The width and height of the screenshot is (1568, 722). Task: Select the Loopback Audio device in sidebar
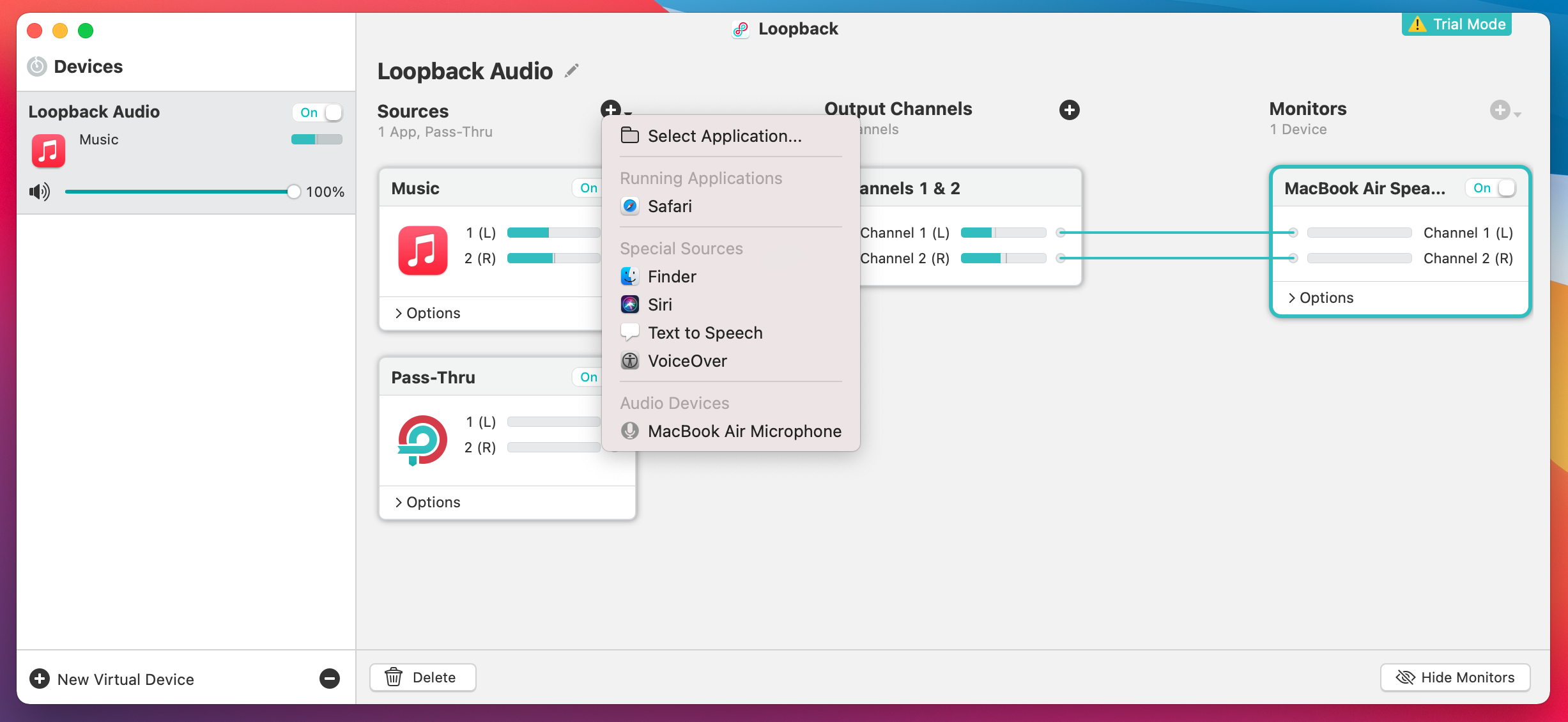[x=186, y=153]
